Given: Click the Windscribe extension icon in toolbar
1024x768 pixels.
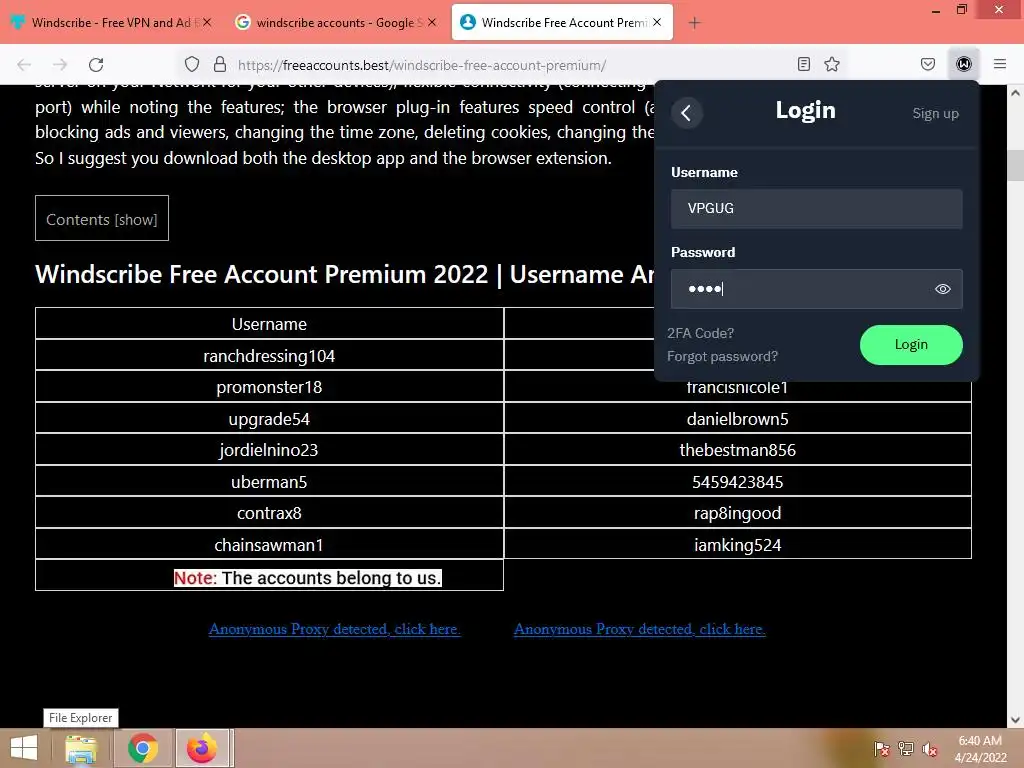Looking at the screenshot, I should (963, 64).
